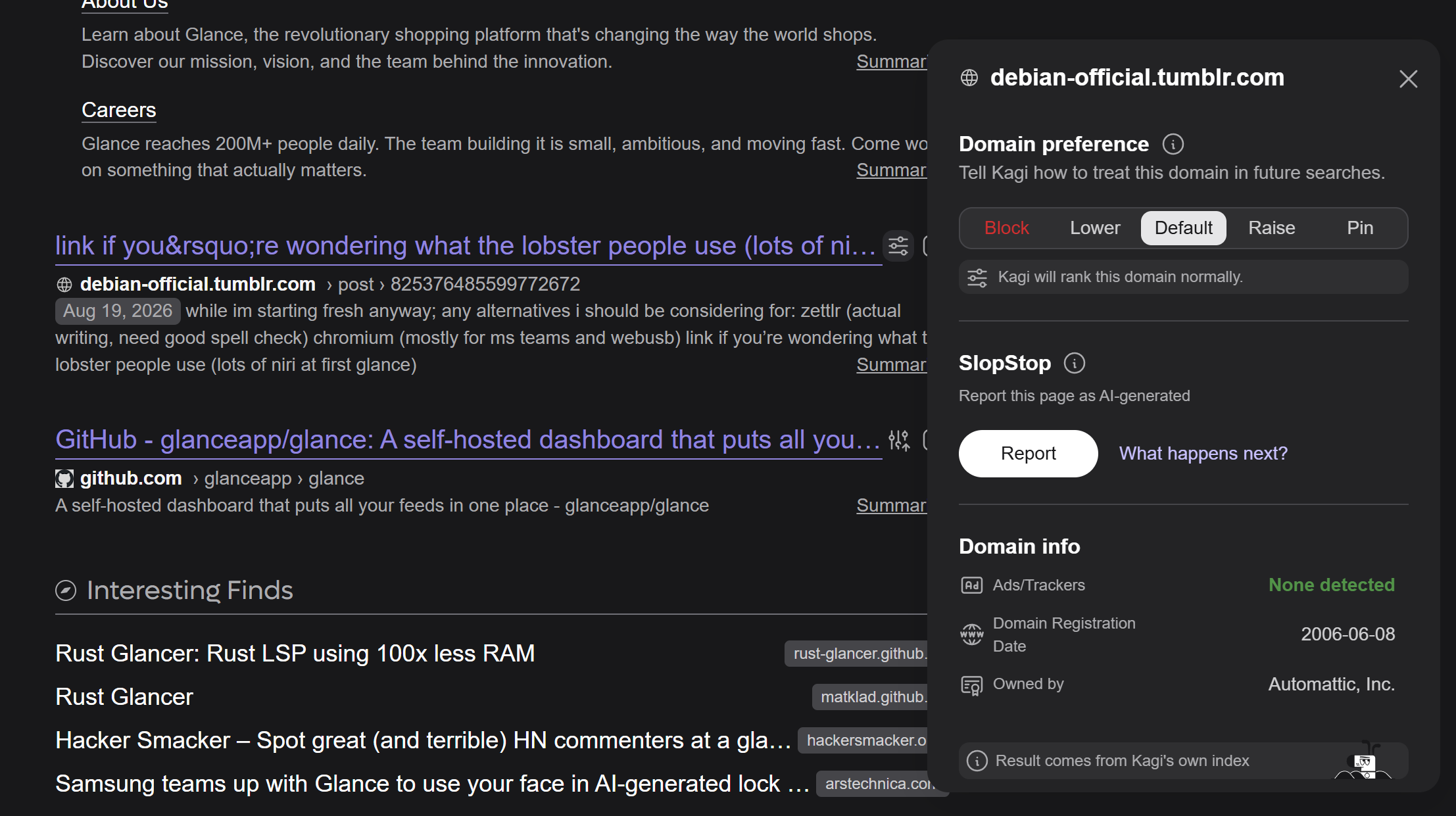This screenshot has width=1456, height=816.
Task: Click 'Result comes from Kagi's own index' text
Action: [x=1122, y=761]
